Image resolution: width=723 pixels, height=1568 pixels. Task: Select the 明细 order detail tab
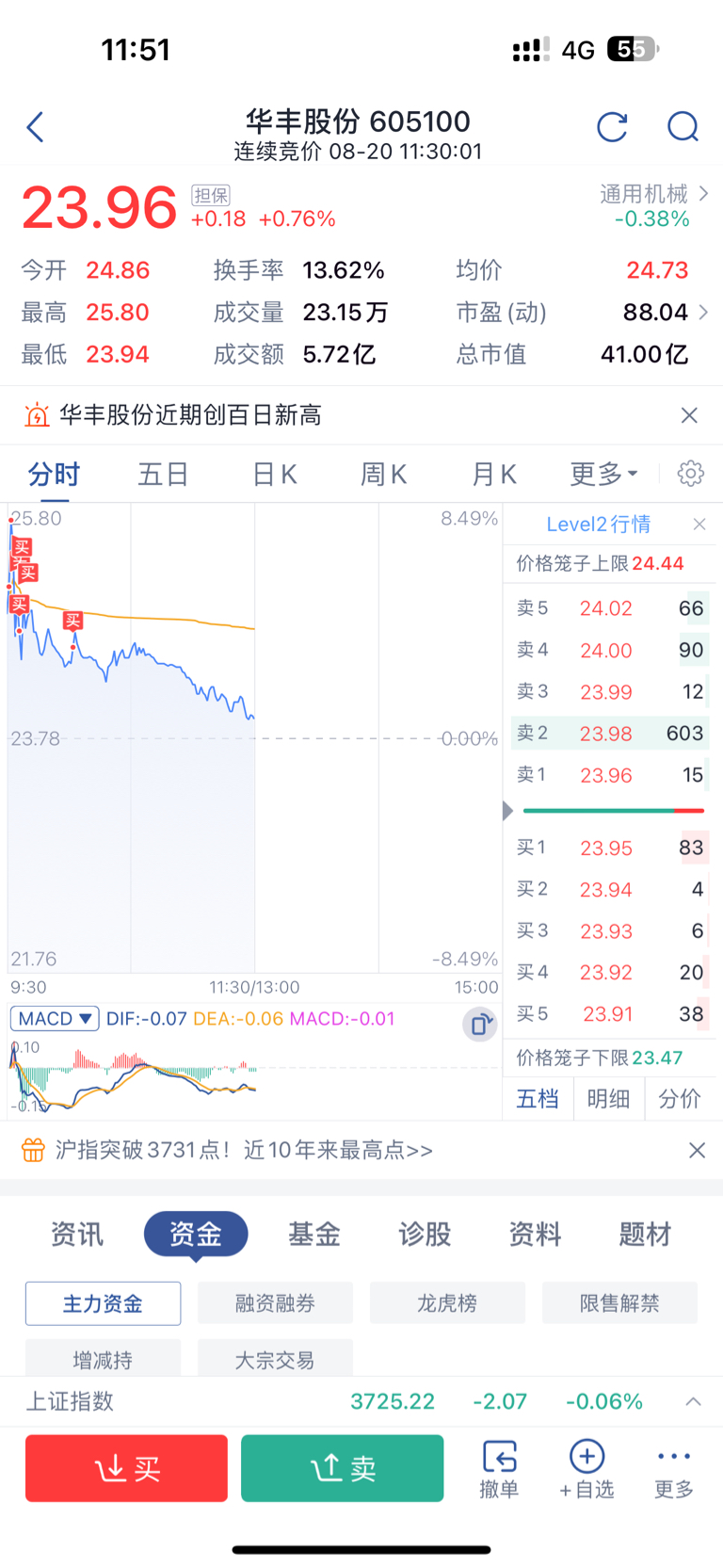608,1099
